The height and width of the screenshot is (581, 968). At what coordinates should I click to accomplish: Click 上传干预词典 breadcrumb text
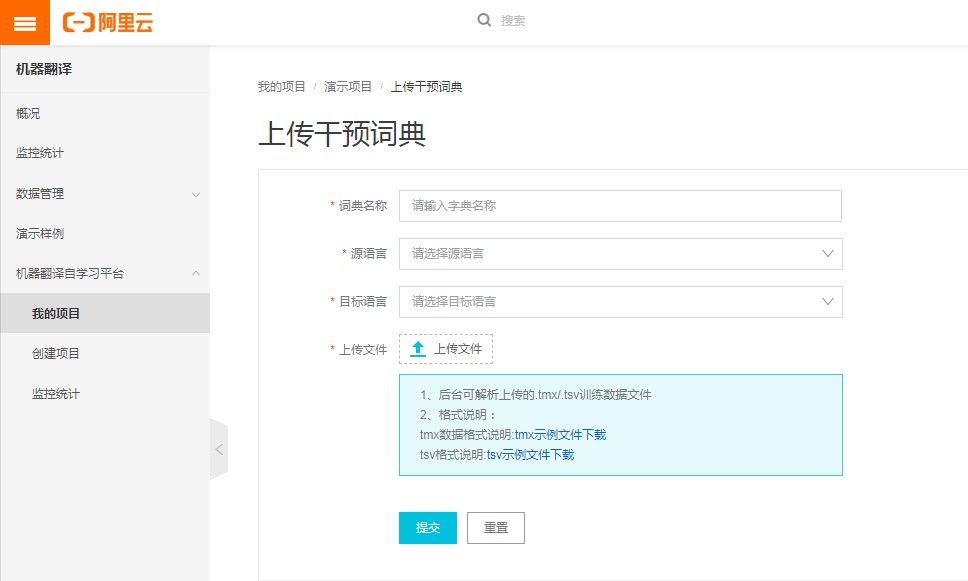427,86
